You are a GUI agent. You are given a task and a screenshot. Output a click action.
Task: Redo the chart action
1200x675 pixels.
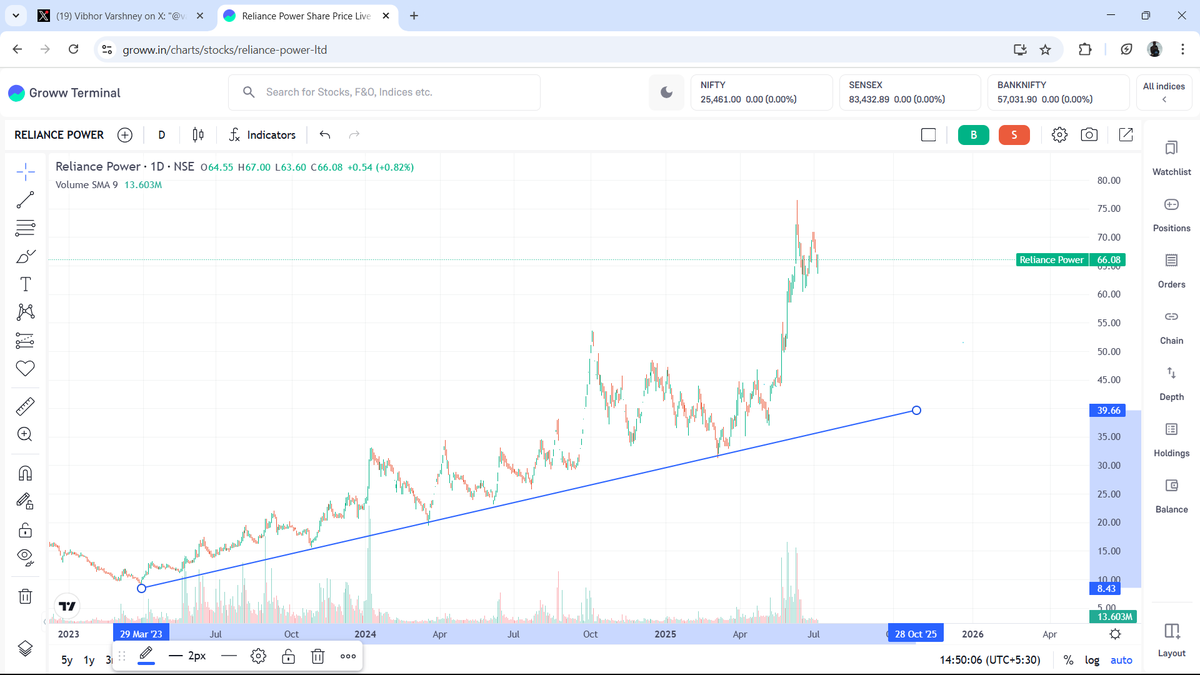pyautogui.click(x=354, y=135)
